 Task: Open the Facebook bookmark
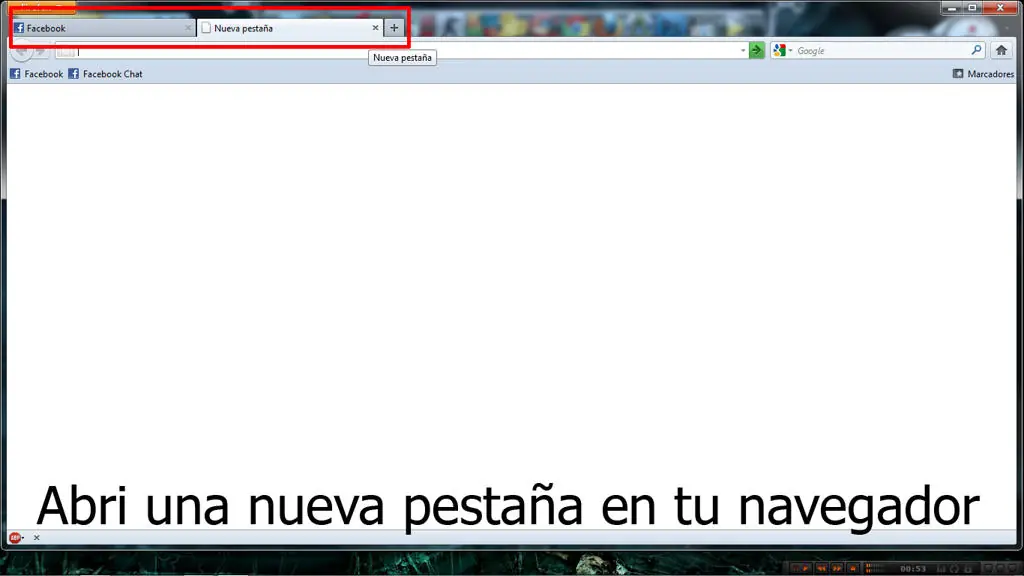[37, 74]
